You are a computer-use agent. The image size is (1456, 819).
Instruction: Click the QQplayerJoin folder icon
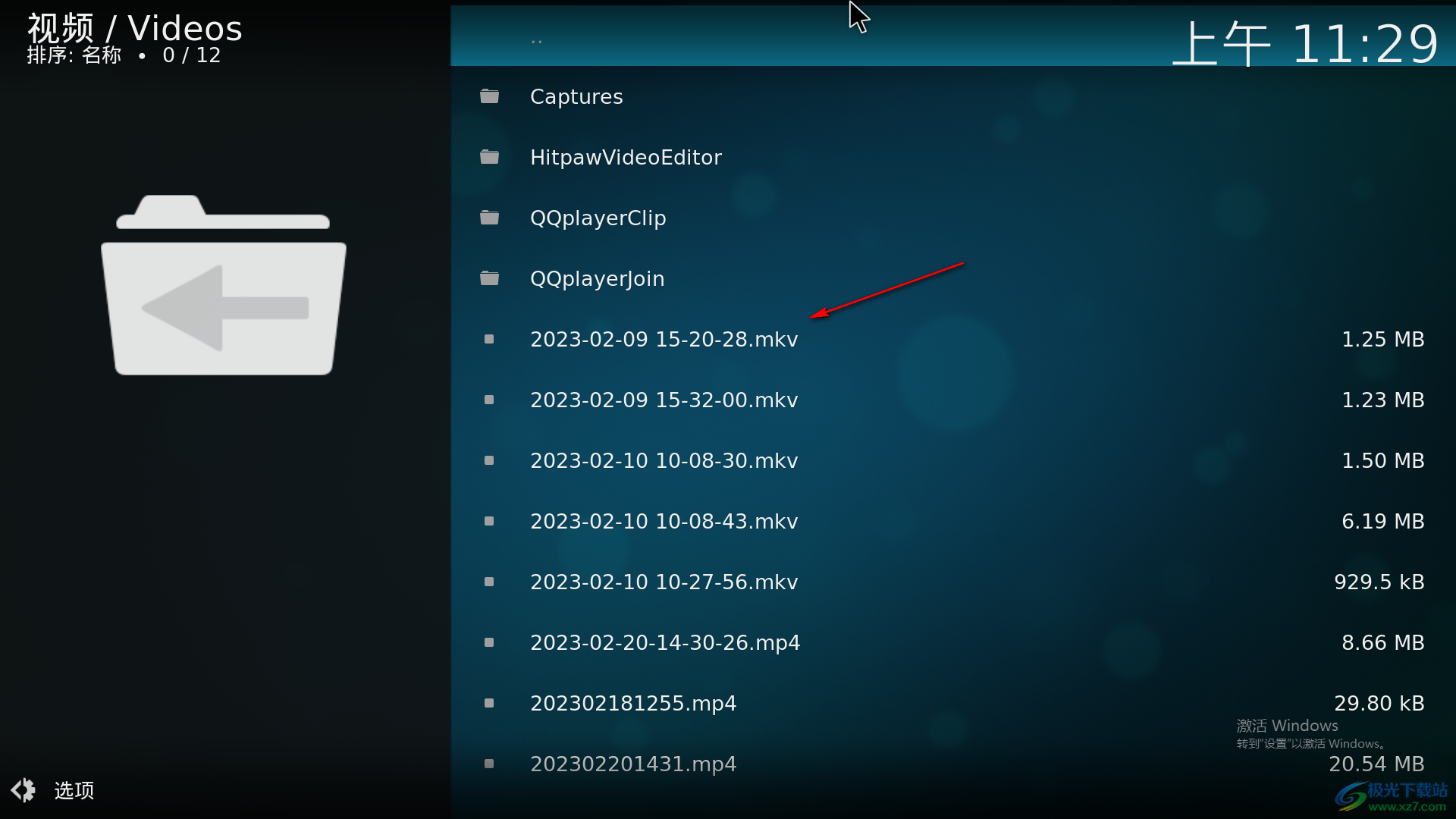[x=489, y=278]
